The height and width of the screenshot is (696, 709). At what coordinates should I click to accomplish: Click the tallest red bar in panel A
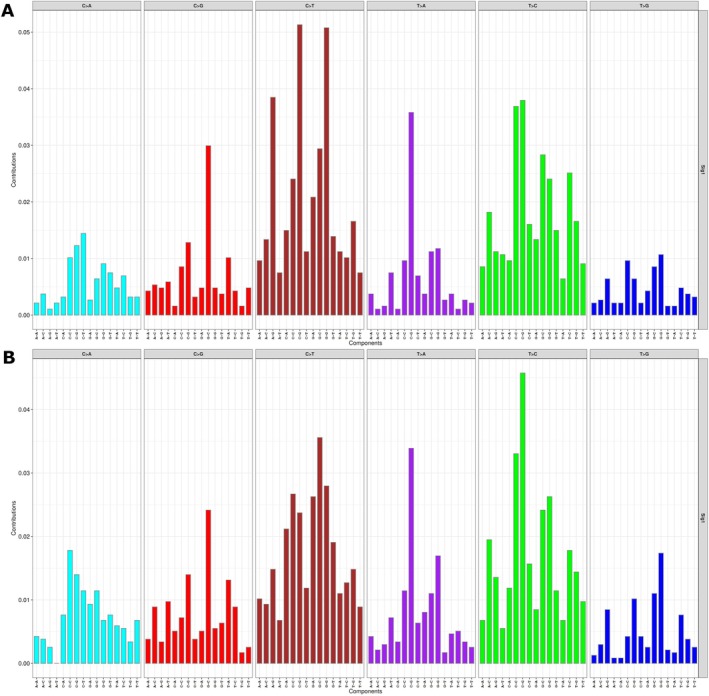click(208, 230)
